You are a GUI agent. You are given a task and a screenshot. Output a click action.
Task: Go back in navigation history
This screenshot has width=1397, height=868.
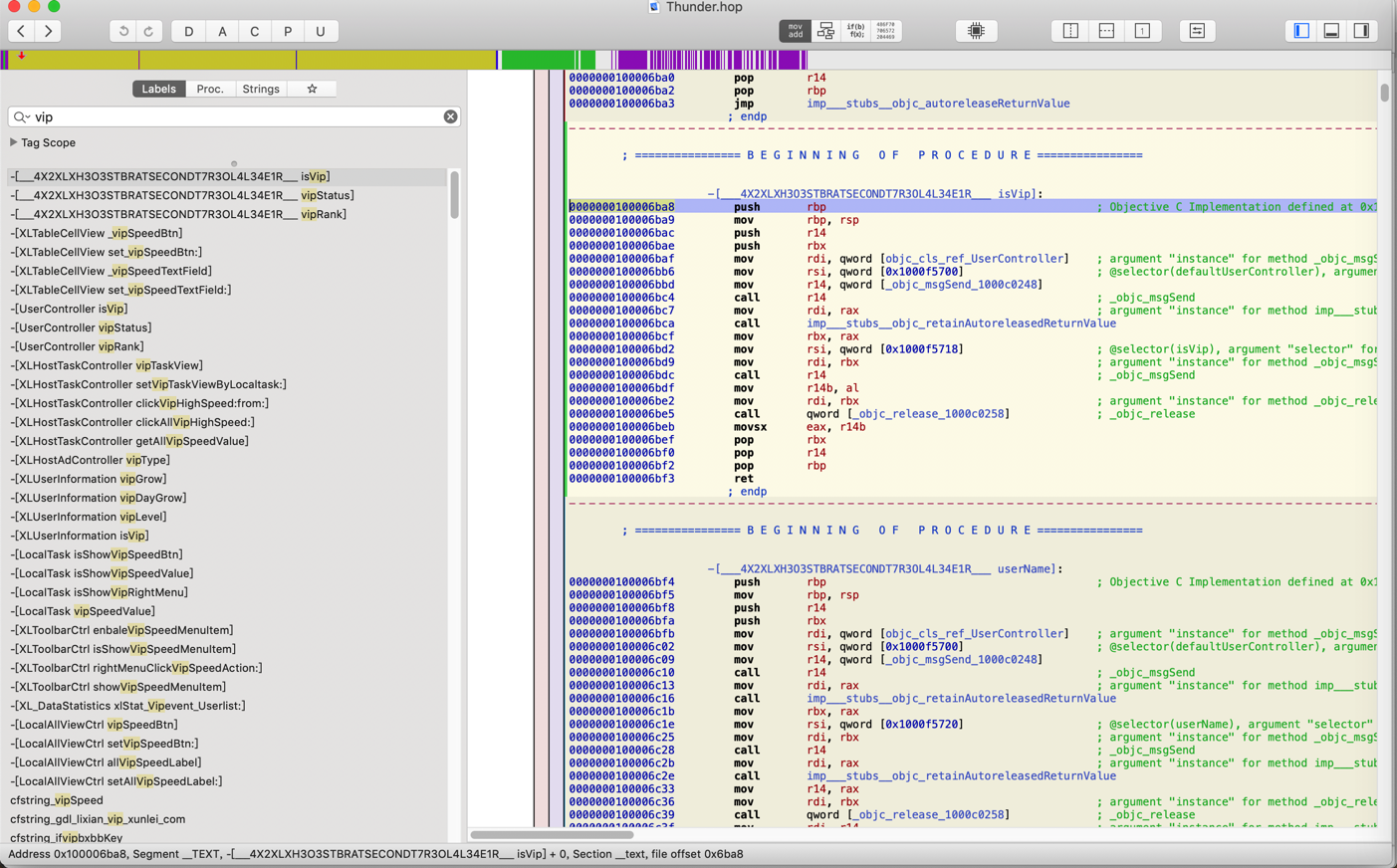click(x=21, y=32)
